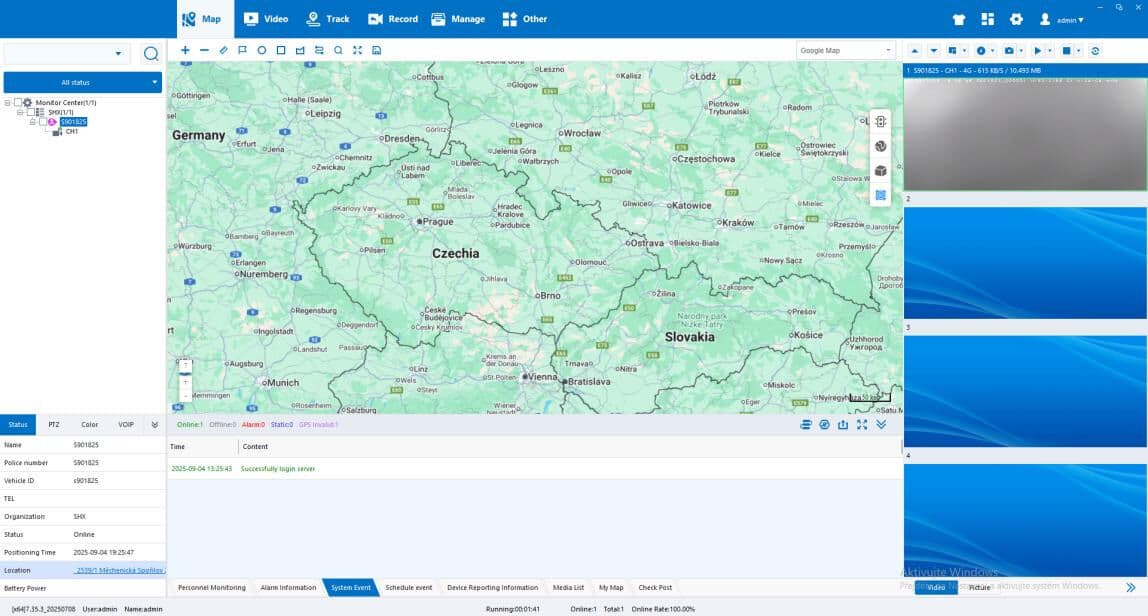Image resolution: width=1148 pixels, height=616 pixels.
Task: Select the circle drawing tool
Action: click(261, 51)
